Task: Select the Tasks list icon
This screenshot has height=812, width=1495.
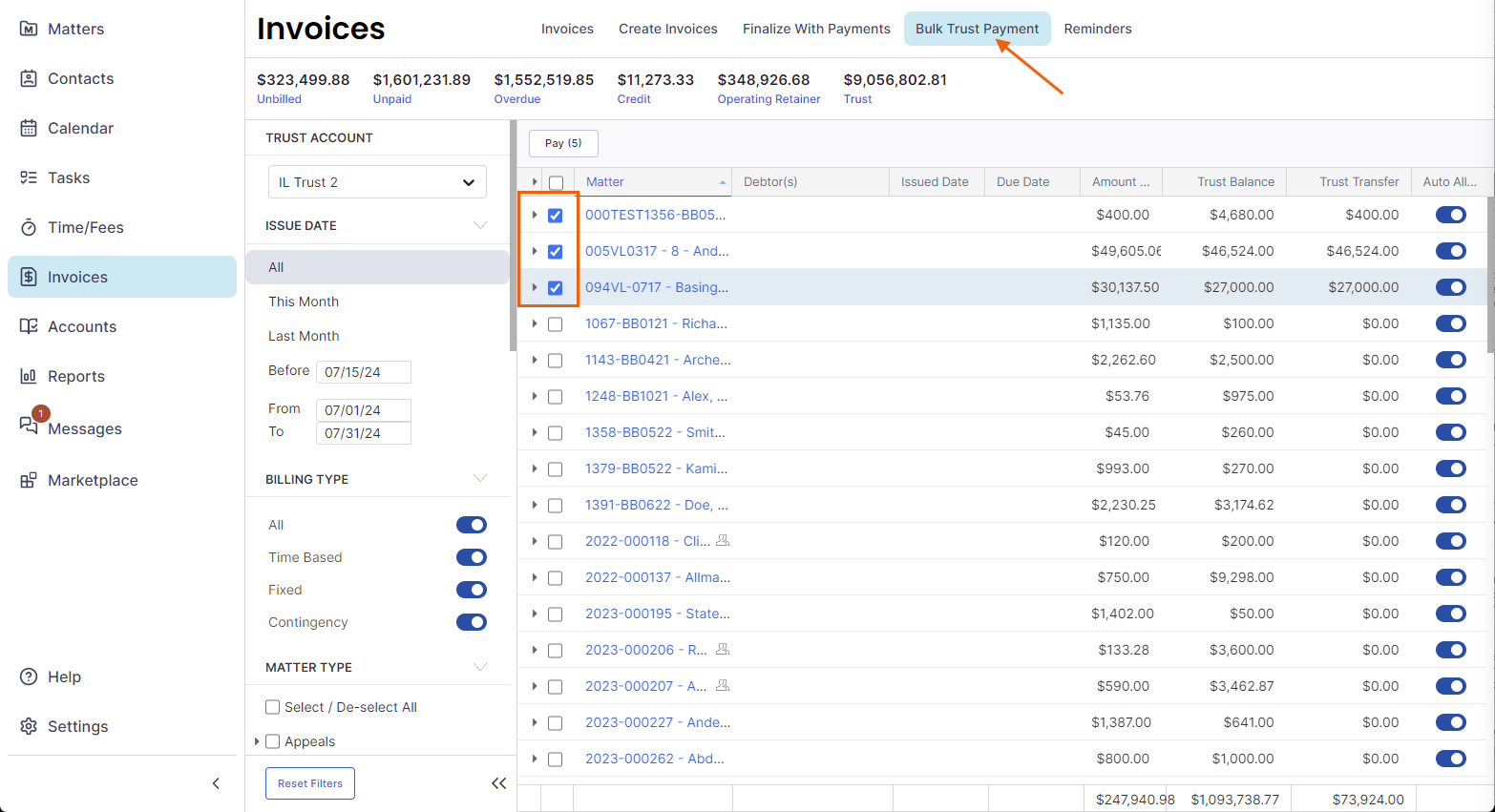Action: click(x=29, y=177)
